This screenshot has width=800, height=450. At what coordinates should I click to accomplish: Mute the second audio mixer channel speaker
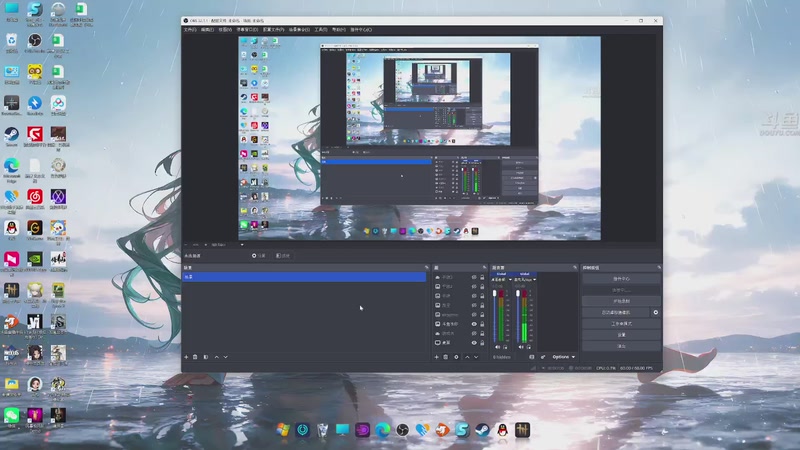[520, 347]
